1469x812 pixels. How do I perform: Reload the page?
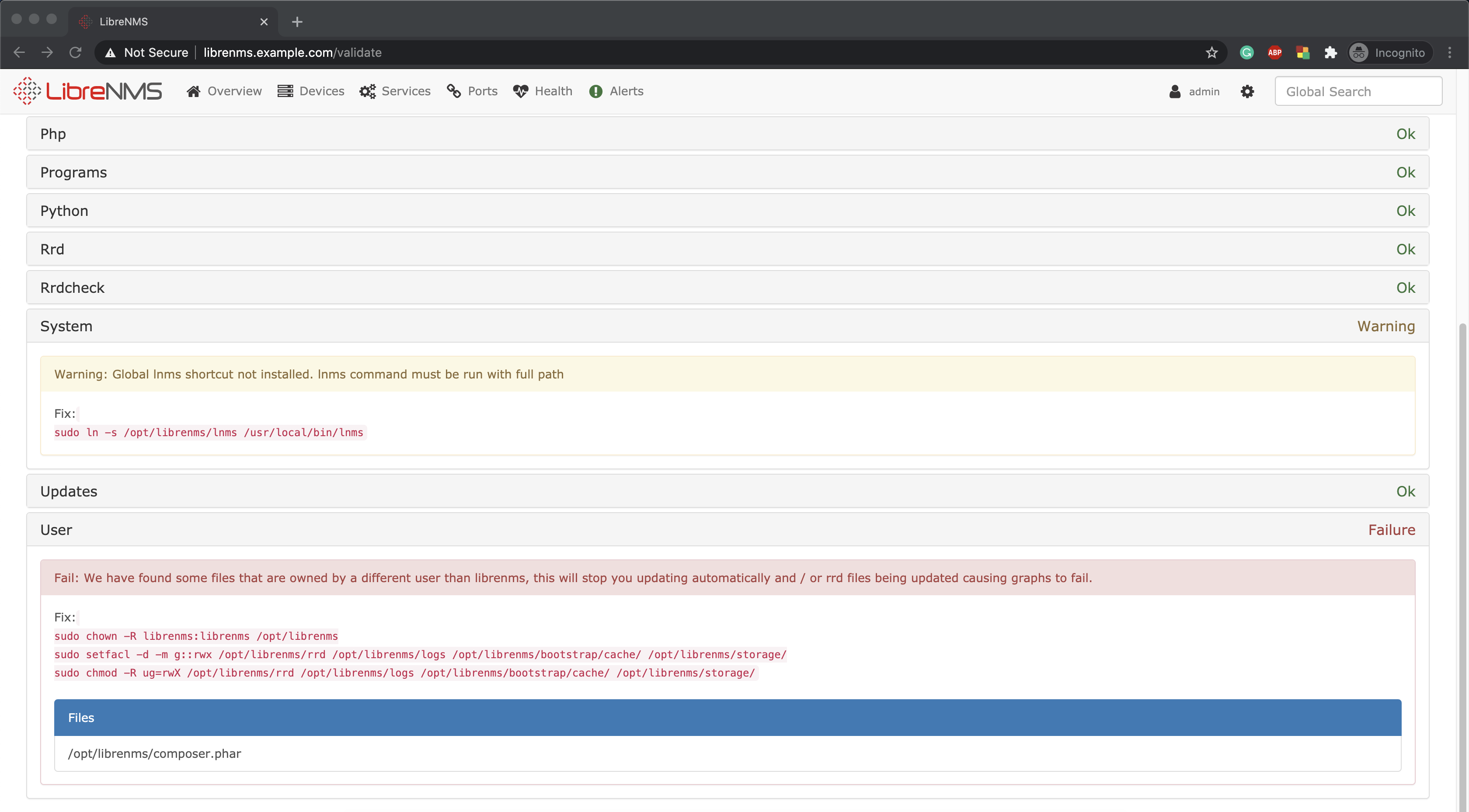pos(75,52)
